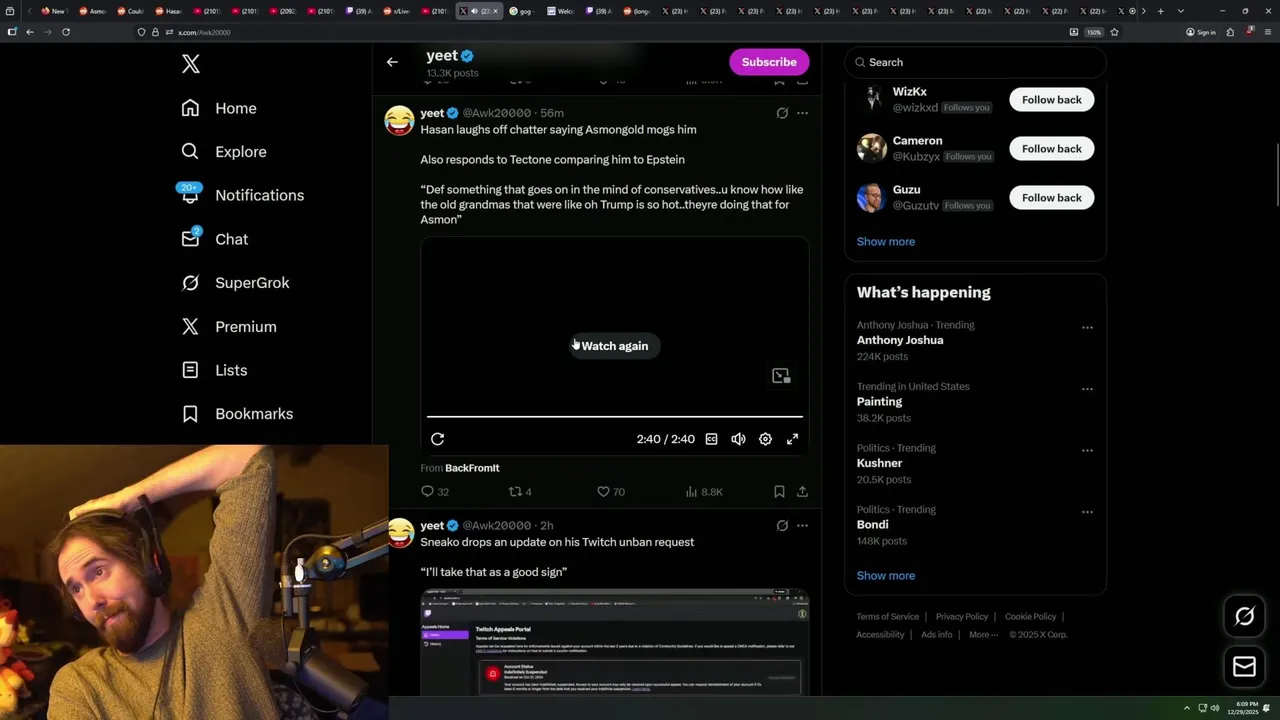Repost the Hasan post (4)
The width and height of the screenshot is (1280, 720).
(x=520, y=492)
